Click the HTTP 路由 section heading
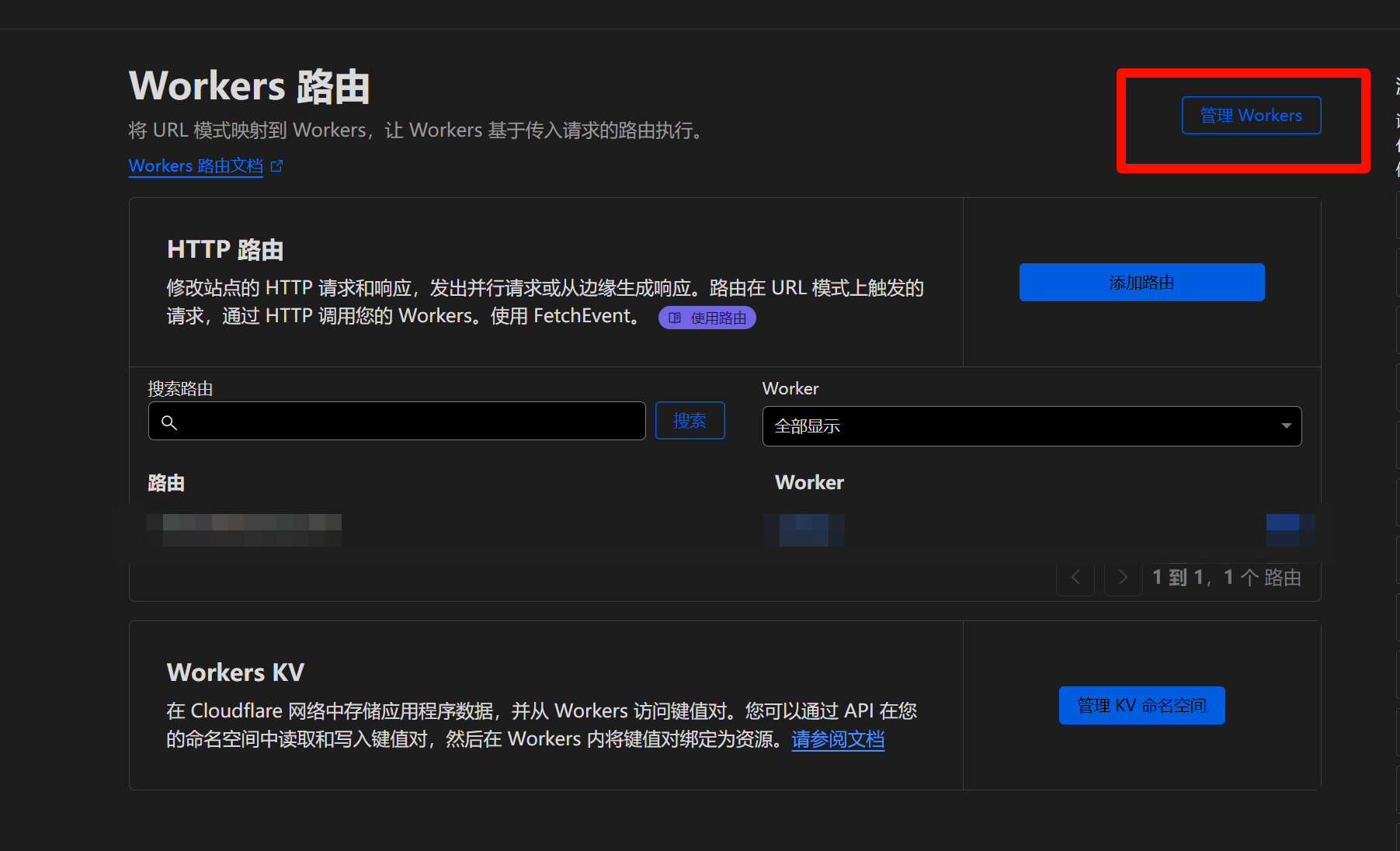1400x851 pixels. pos(225,249)
